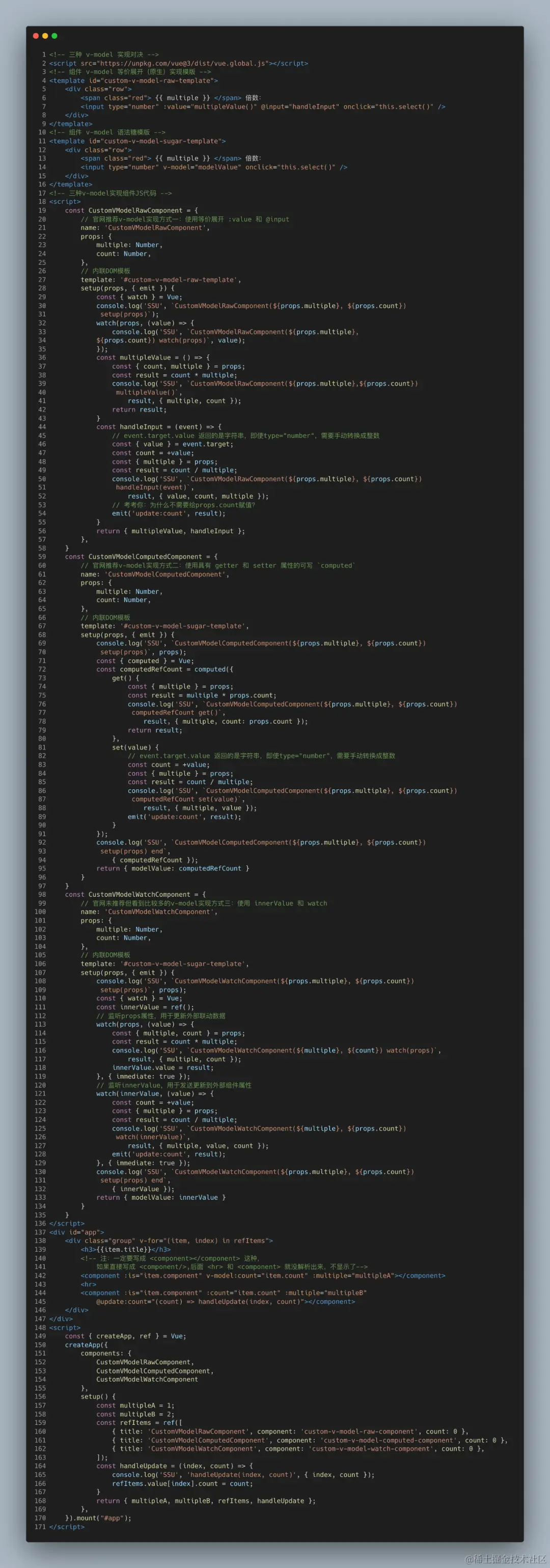Click 'watch(innerValue, (value) => {' line
This screenshot has height=1568, width=550.
[x=154, y=1094]
